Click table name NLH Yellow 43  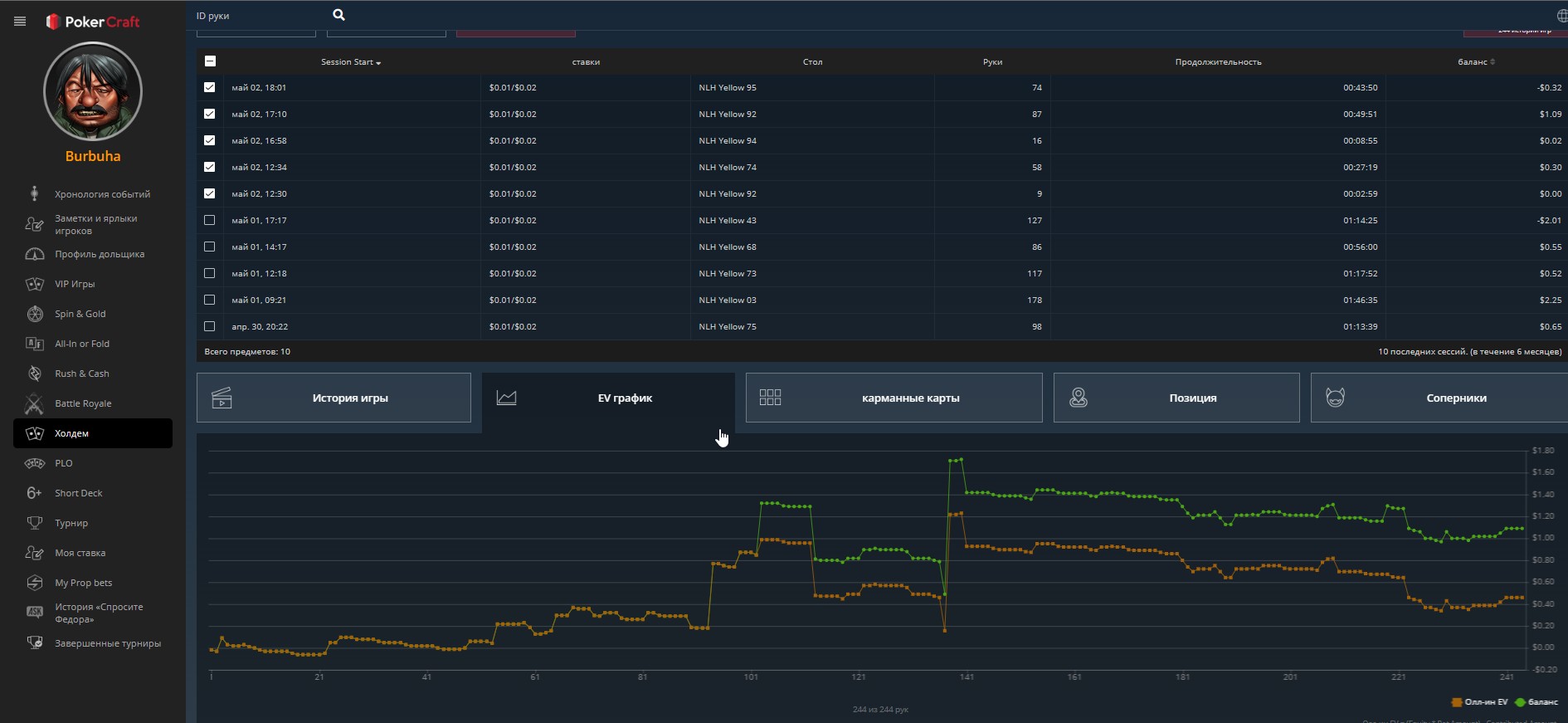[728, 220]
